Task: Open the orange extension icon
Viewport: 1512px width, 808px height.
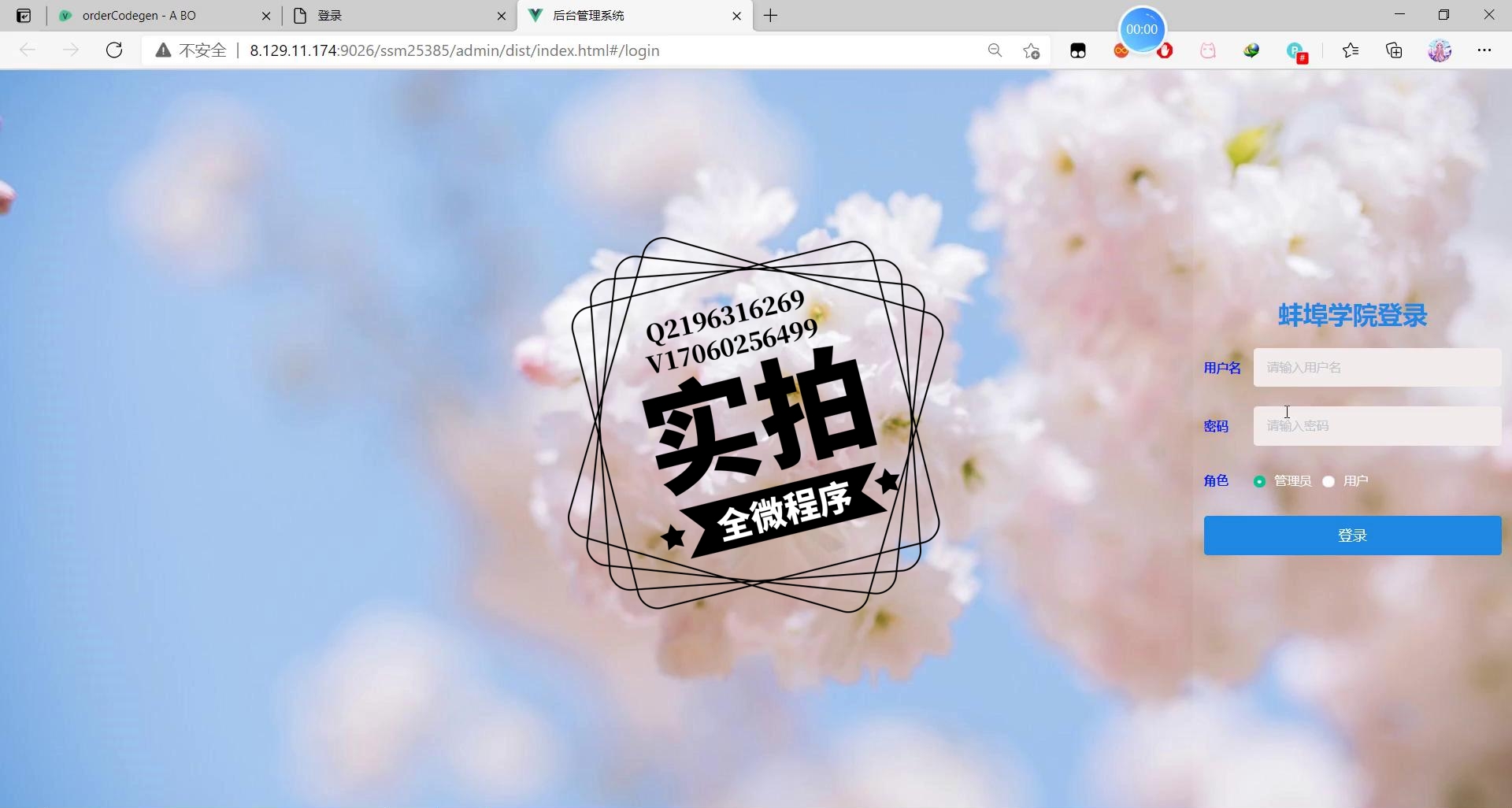Action: point(1121,51)
